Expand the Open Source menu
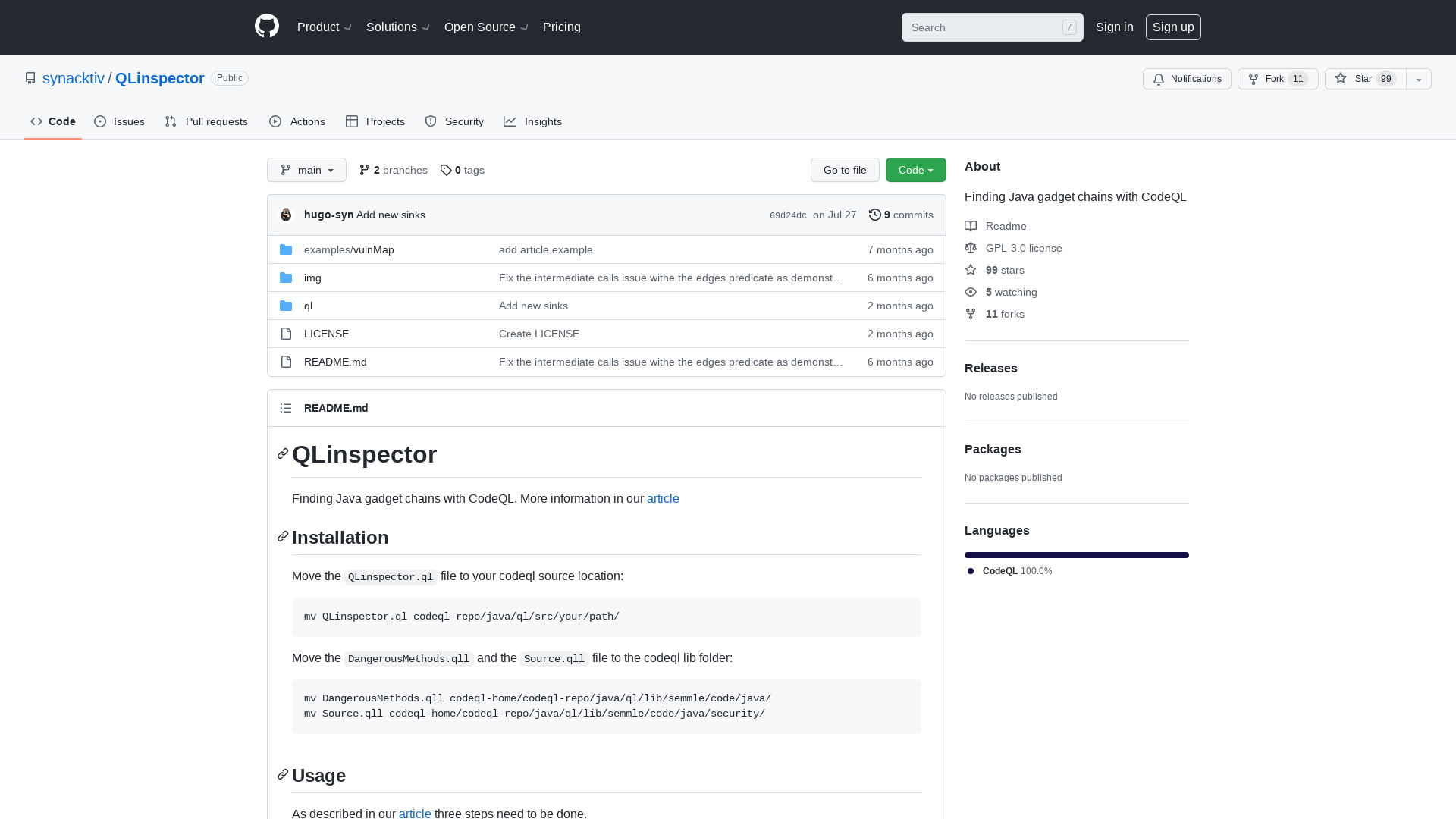The height and width of the screenshot is (819, 1456). (x=486, y=27)
